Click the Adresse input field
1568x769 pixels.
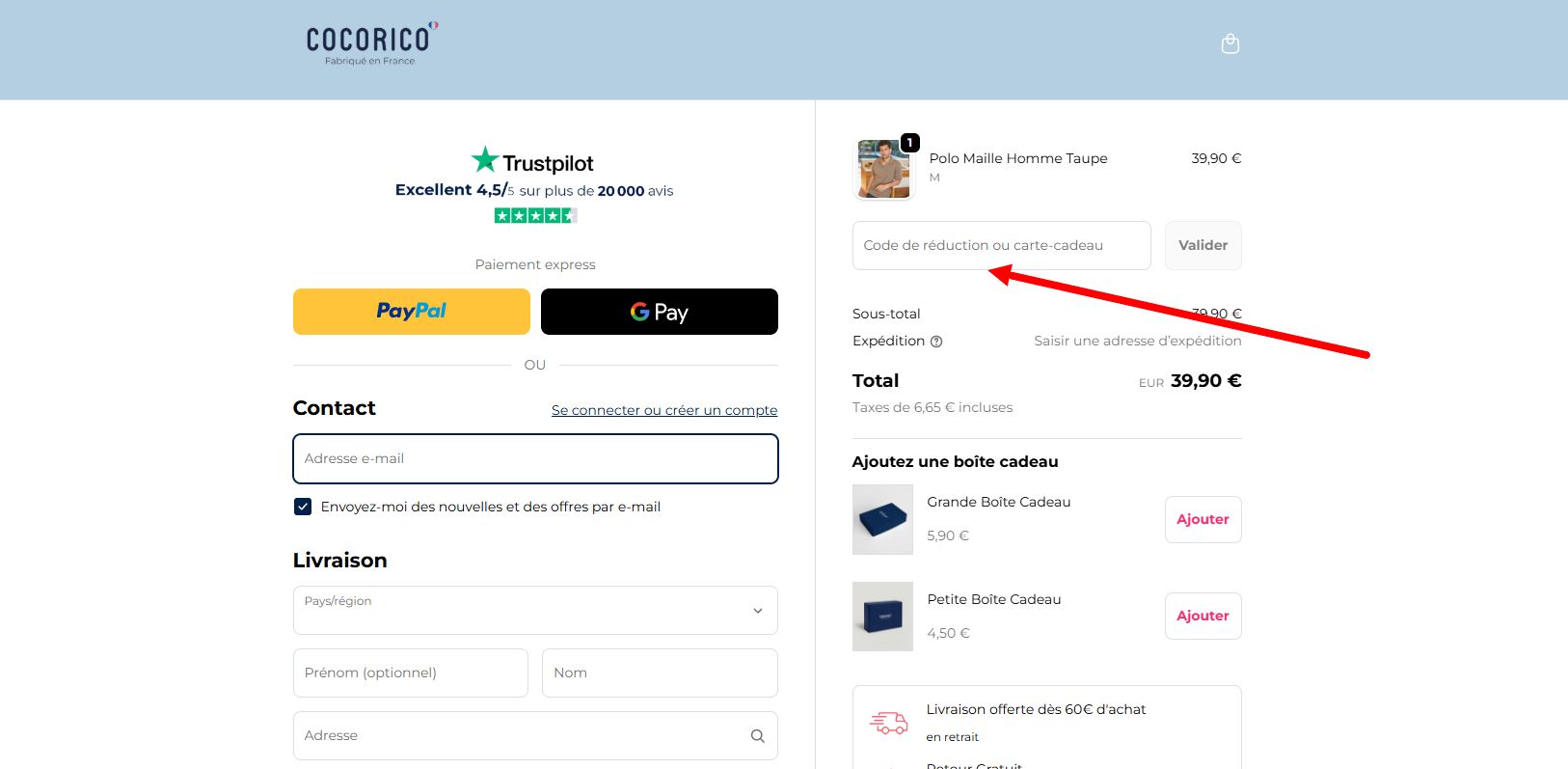click(535, 736)
